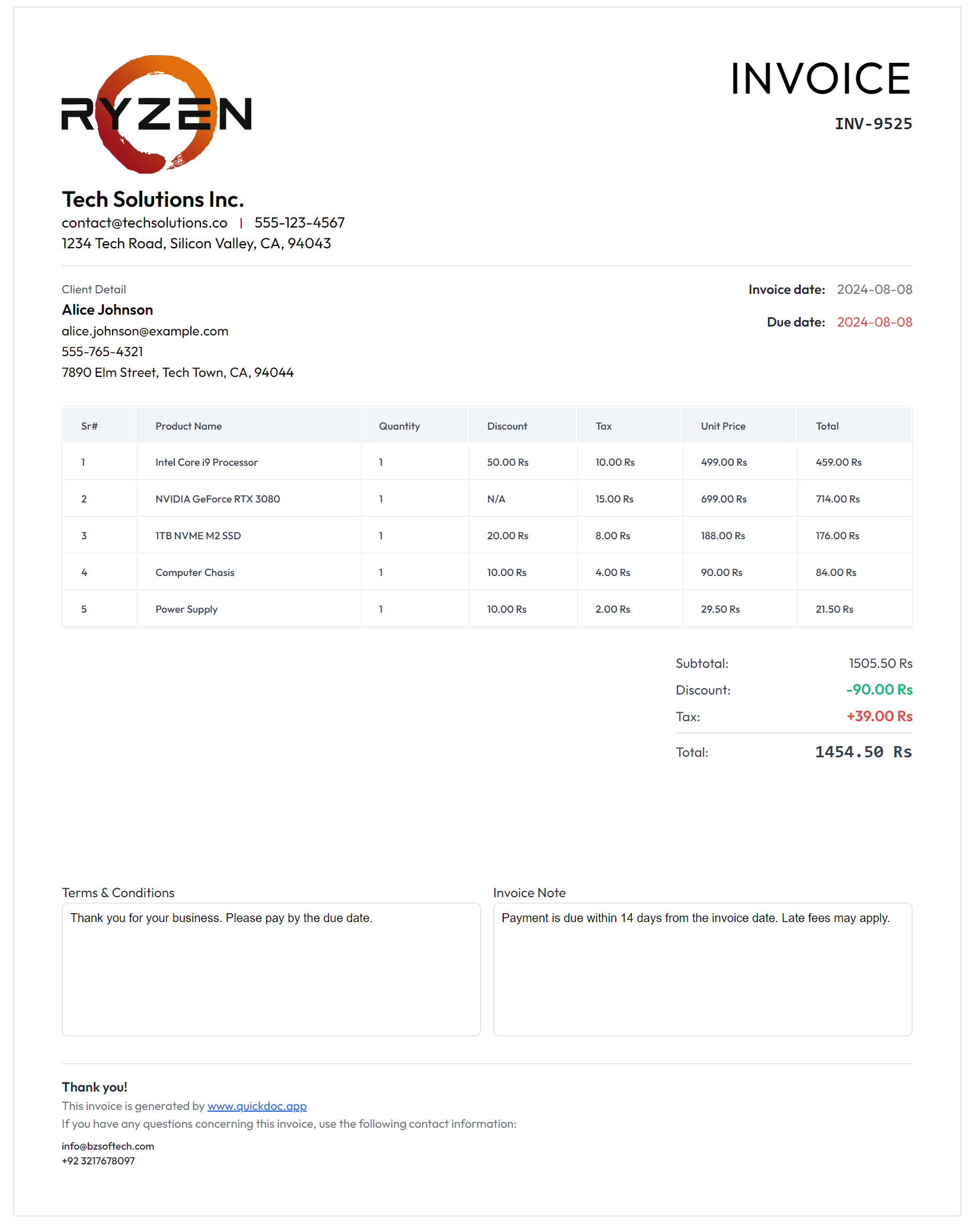
Task: Click the invoice number INV-9525
Action: 873,124
